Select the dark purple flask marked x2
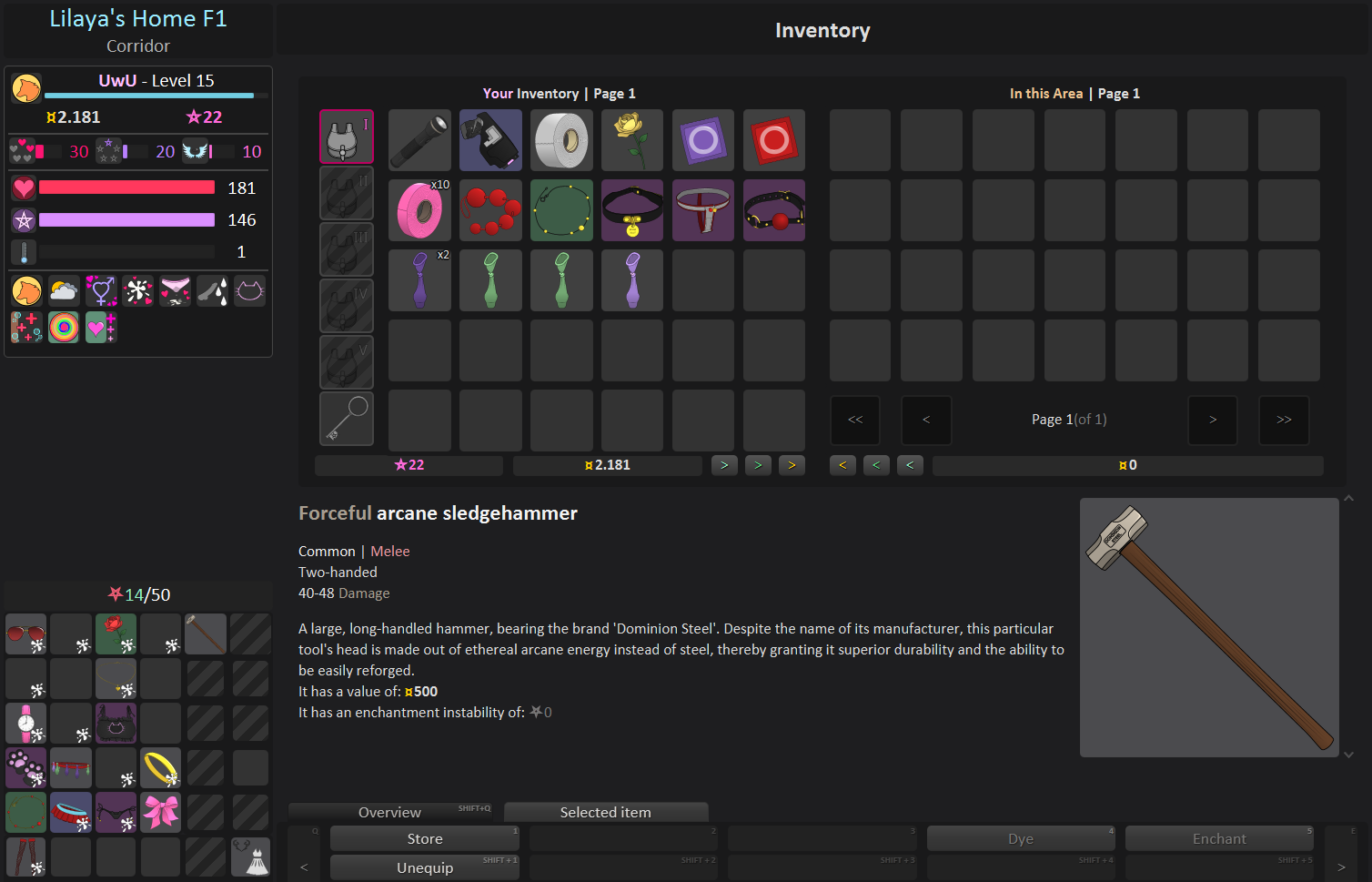Screen dimensions: 1372x882 point(419,280)
